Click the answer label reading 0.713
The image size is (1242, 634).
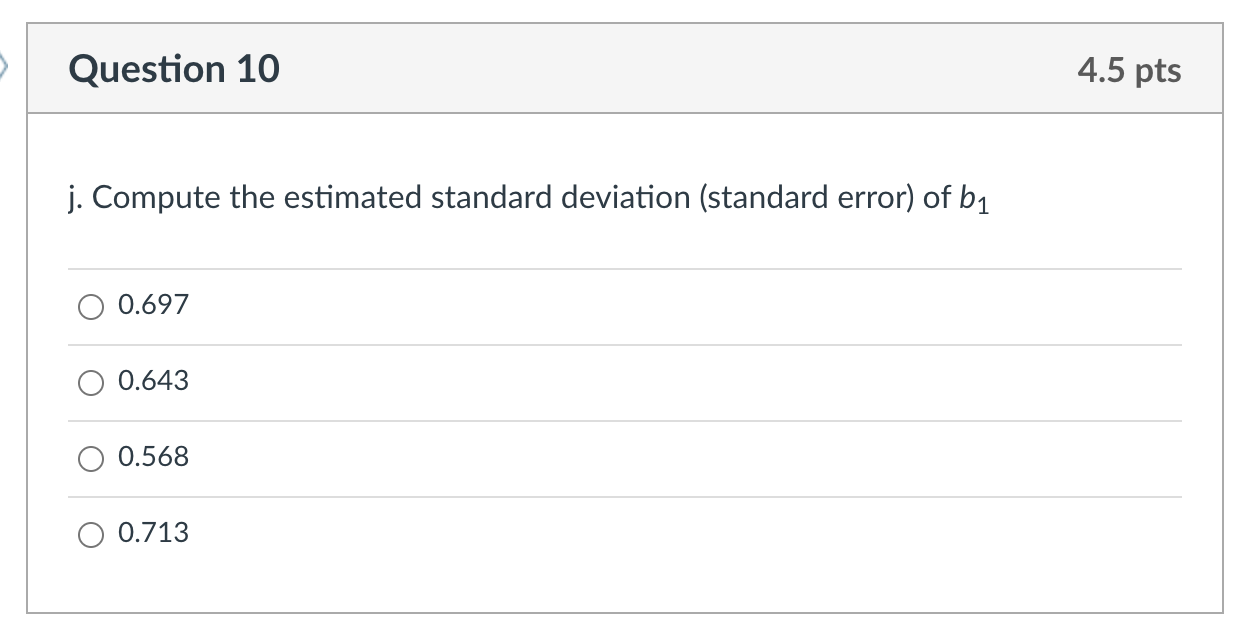coord(152,533)
